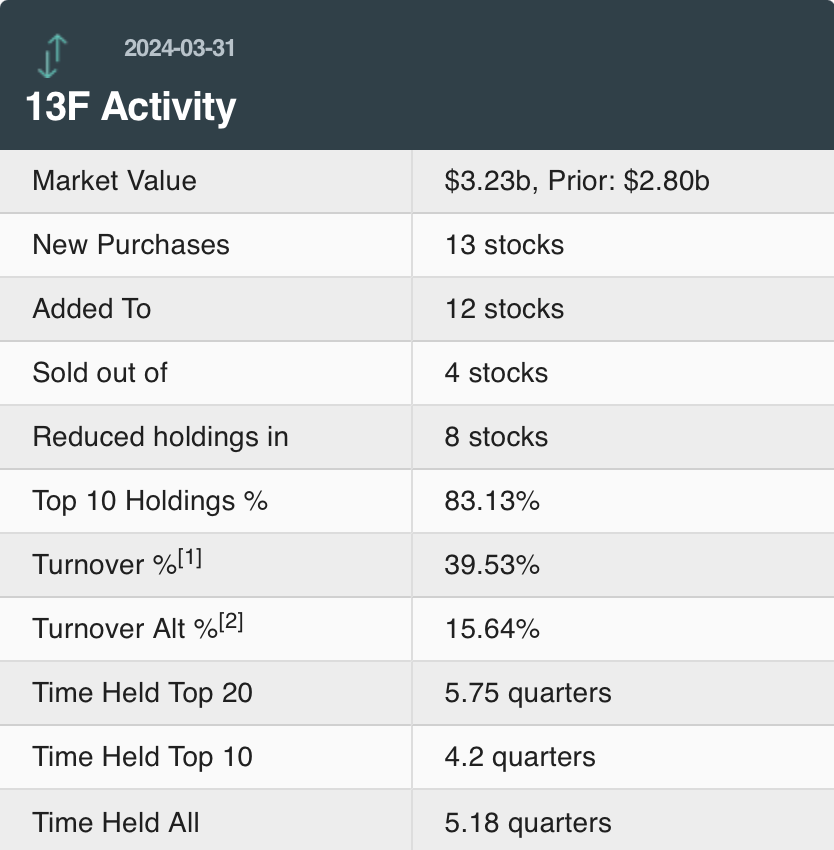Select the 13 stocks value

[504, 244]
